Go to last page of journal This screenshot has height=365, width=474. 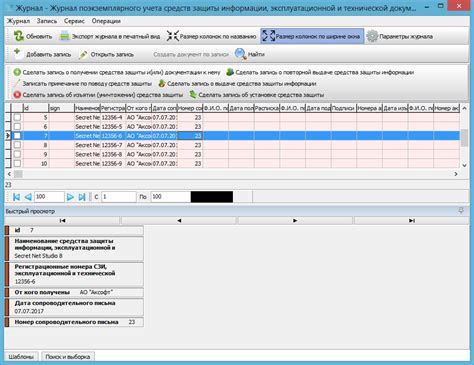82,197
